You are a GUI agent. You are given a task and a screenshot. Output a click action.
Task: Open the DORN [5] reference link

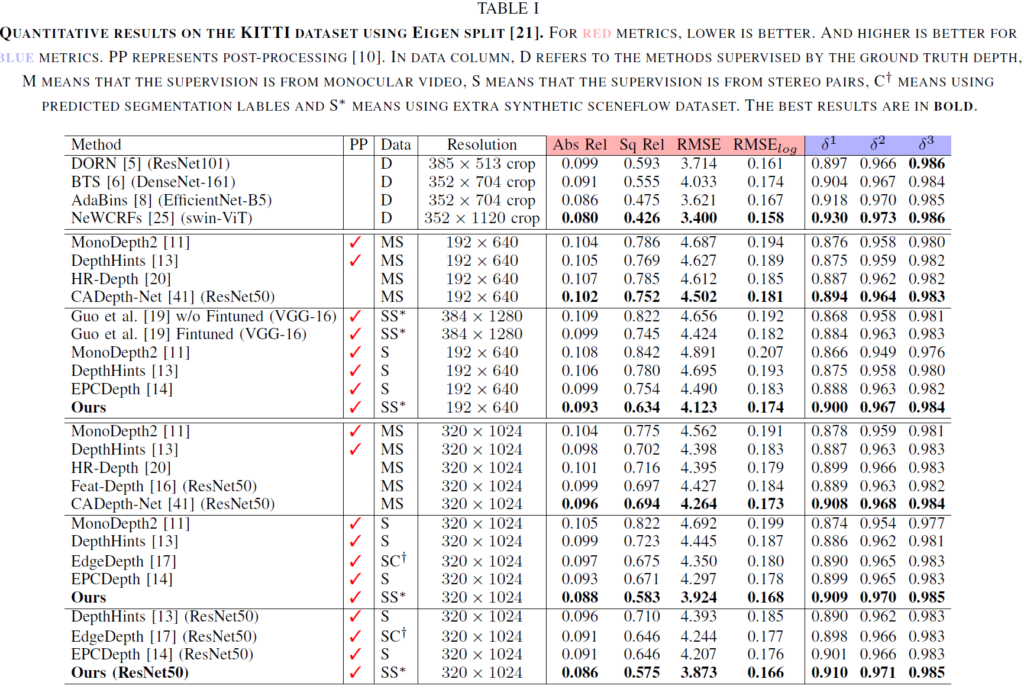(123, 163)
